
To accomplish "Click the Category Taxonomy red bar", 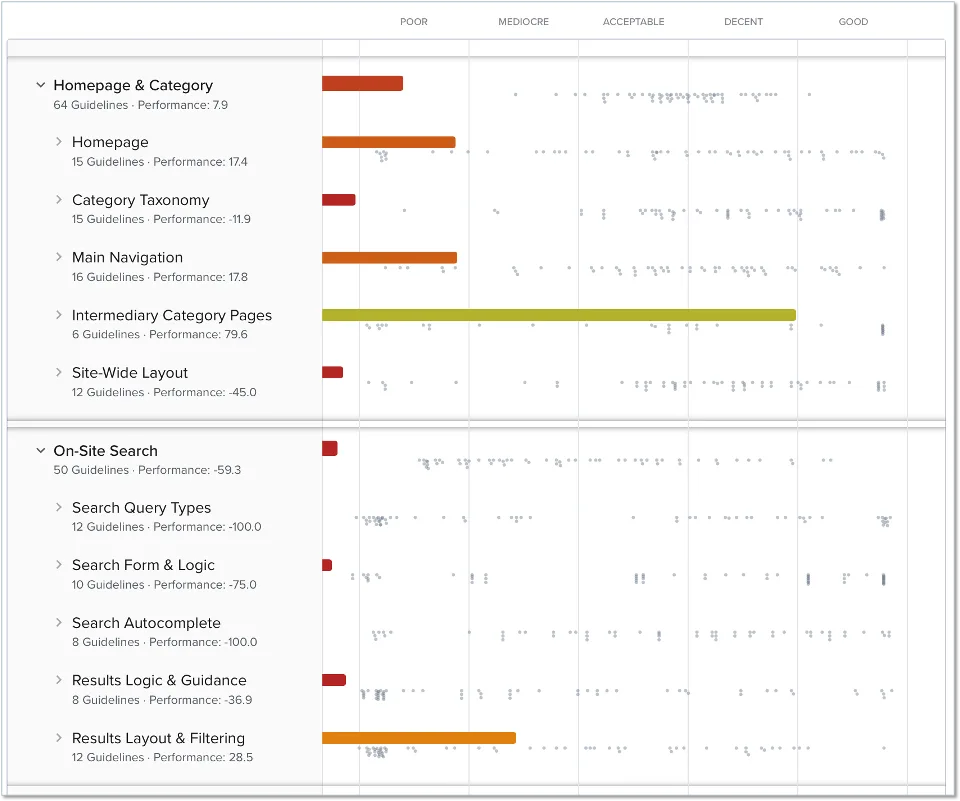I will pyautogui.click(x=339, y=200).
